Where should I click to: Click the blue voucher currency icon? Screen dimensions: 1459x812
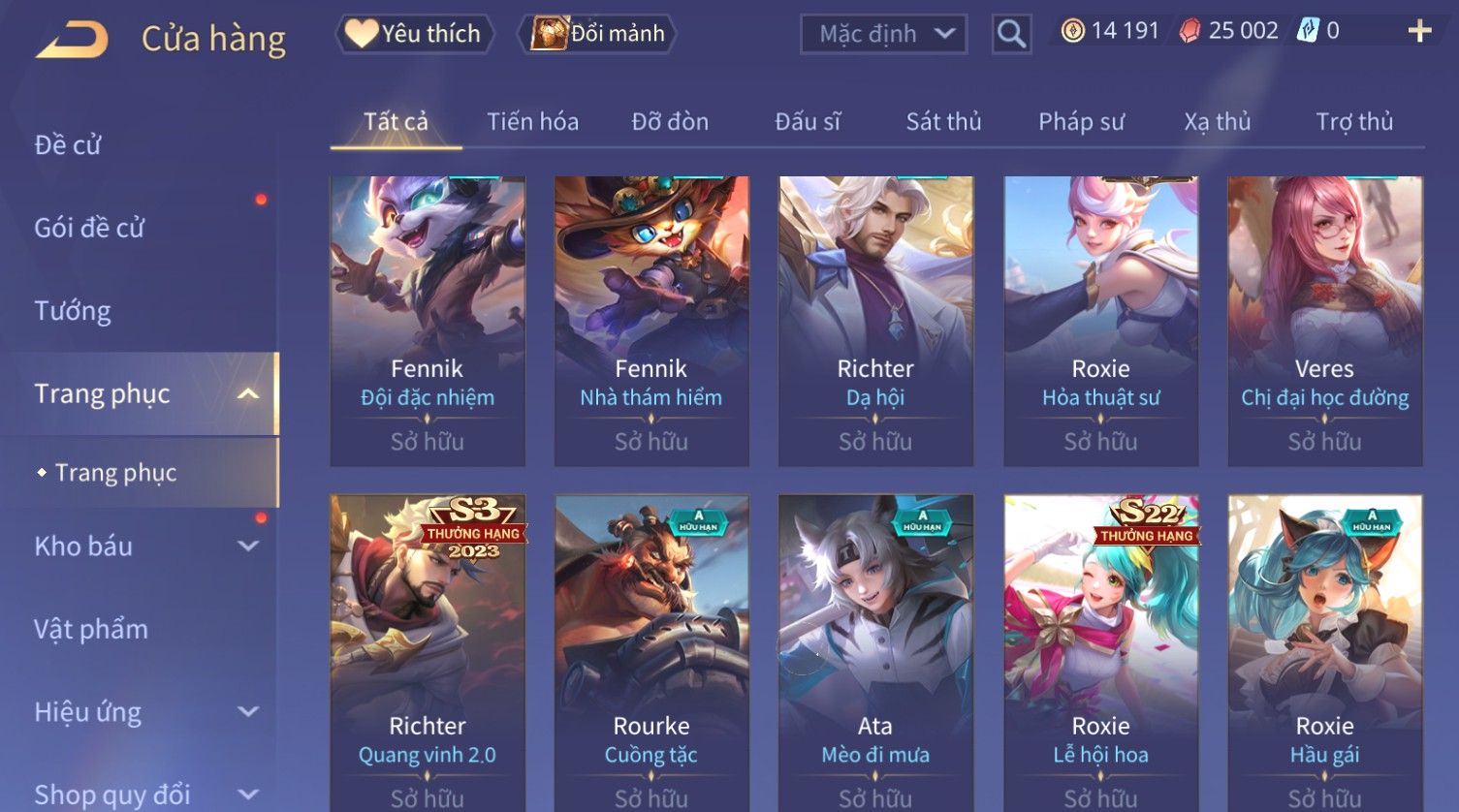coord(1308,31)
